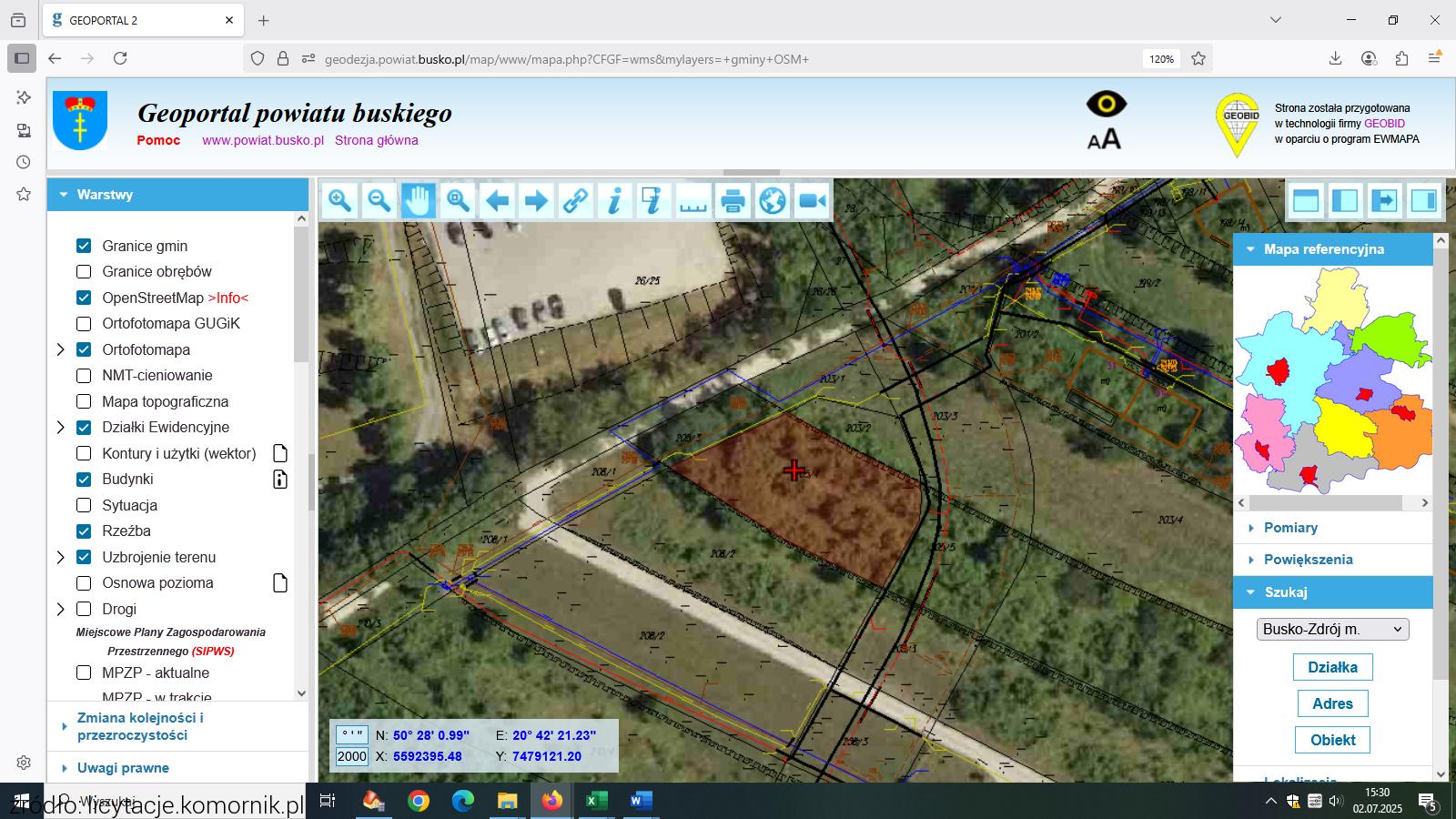
Task: Select the zoom in magnifier tool
Action: click(x=340, y=200)
